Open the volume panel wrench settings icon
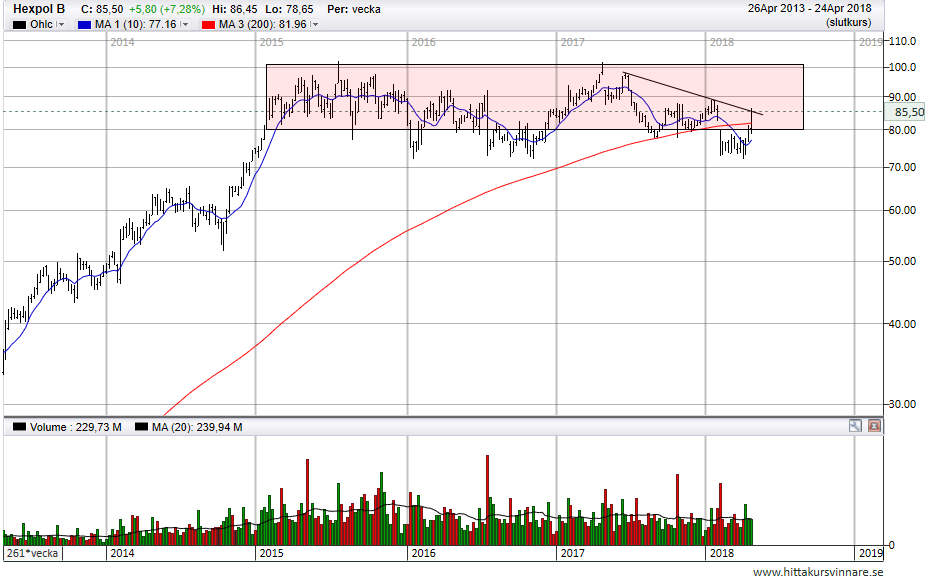 pos(855,426)
